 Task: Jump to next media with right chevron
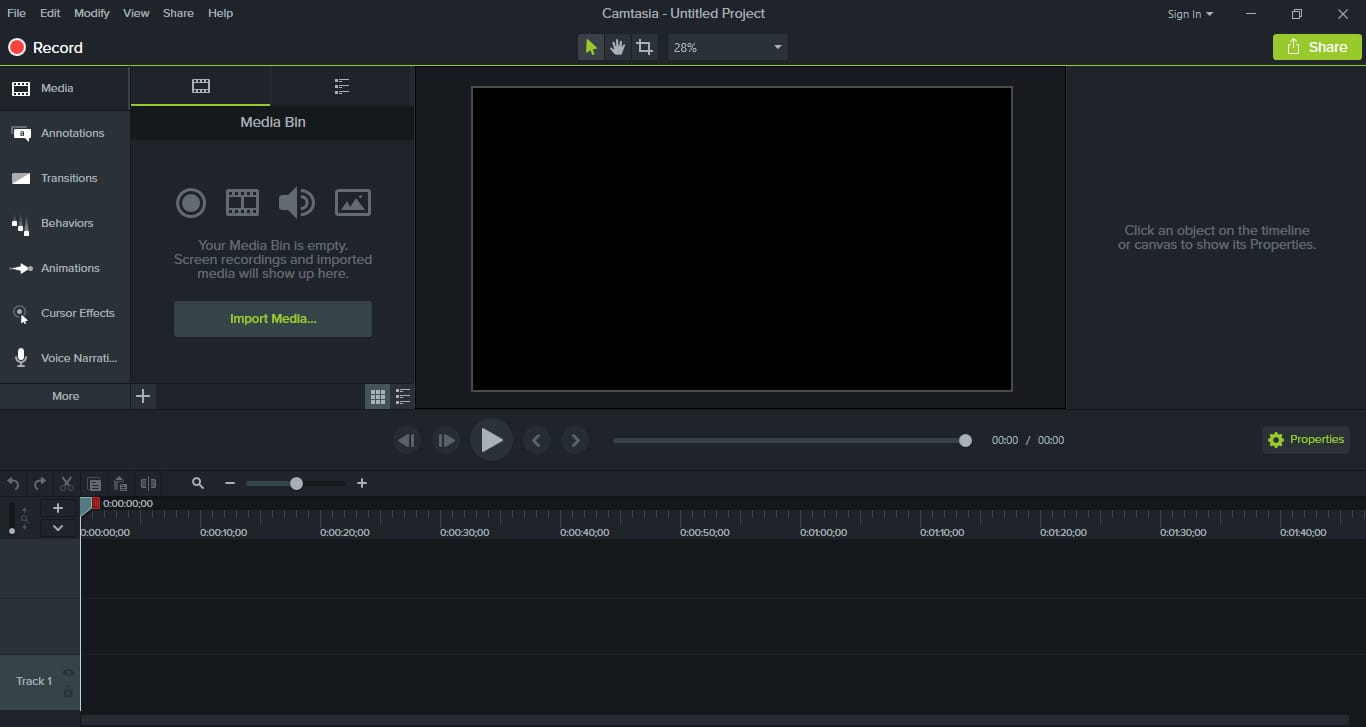tap(574, 440)
